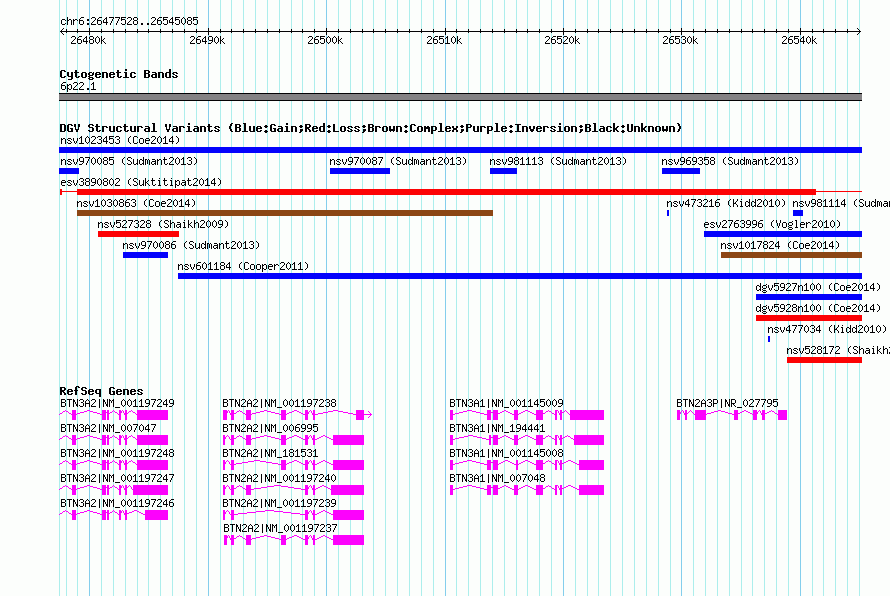
Task: Select nsv477034 (Kidd2010) variant label
Action: pos(827,329)
